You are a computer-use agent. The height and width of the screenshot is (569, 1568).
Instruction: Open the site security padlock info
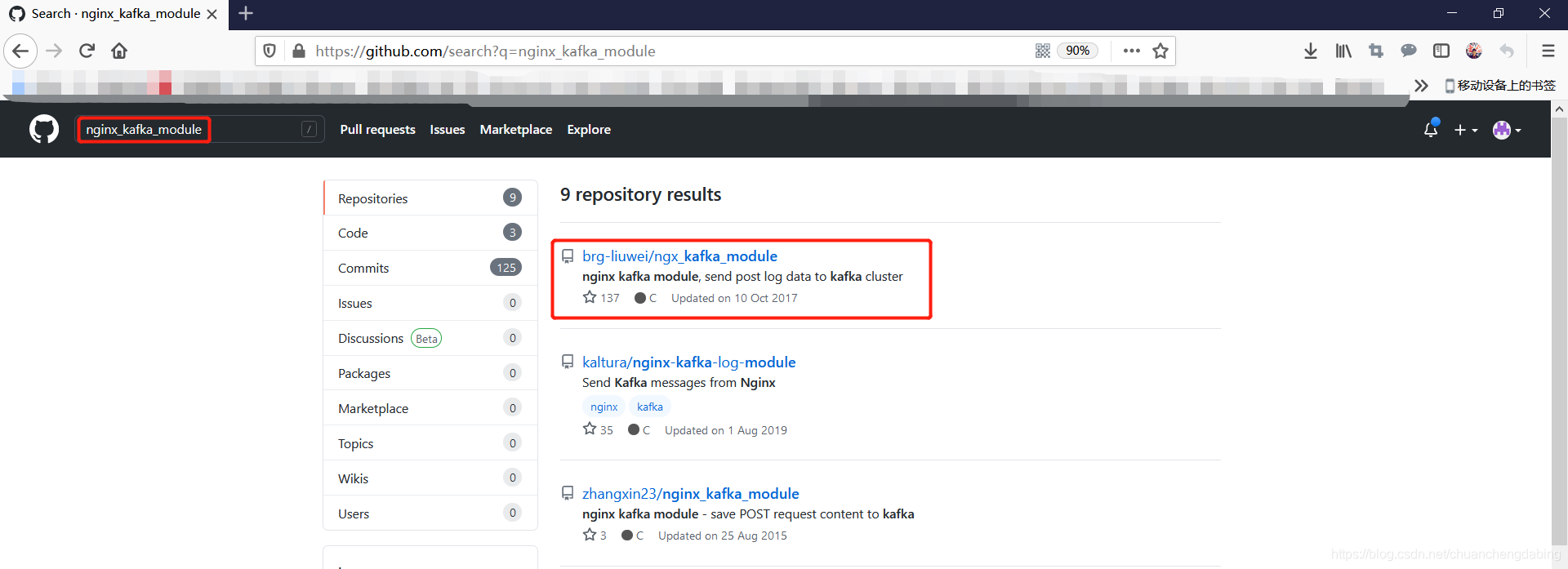pyautogui.click(x=299, y=51)
